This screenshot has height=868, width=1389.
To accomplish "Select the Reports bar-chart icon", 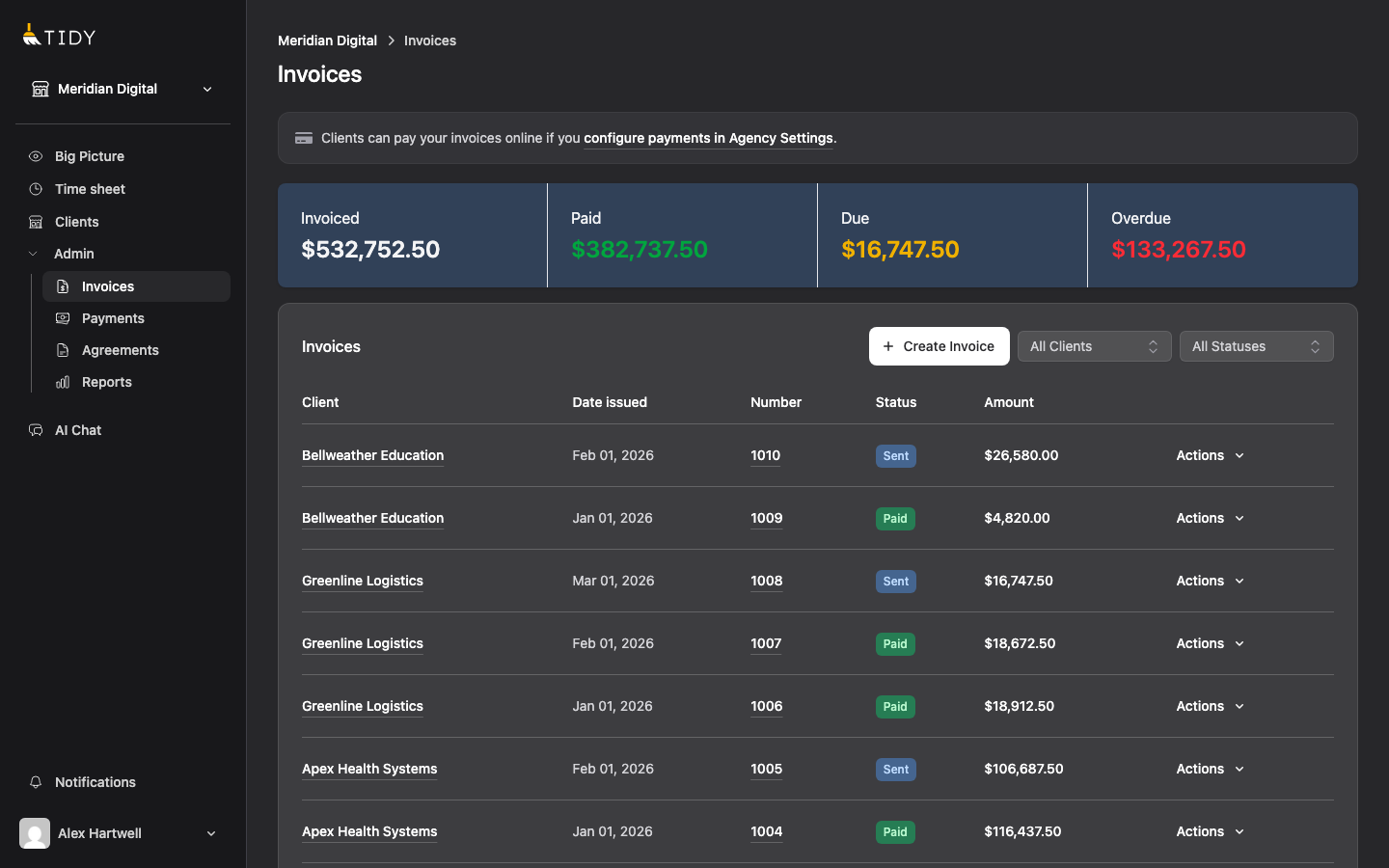I will 63,382.
